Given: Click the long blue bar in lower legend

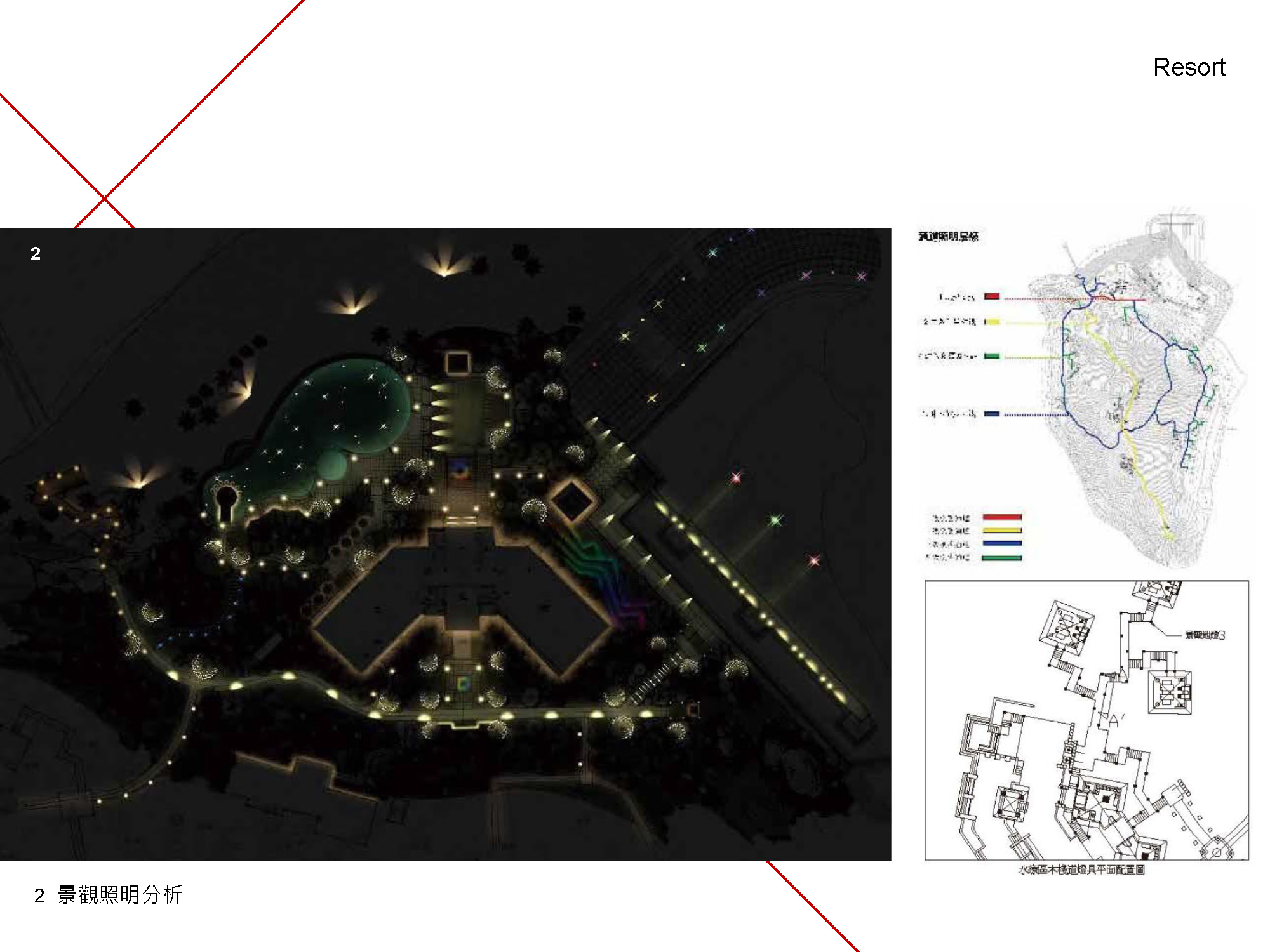Looking at the screenshot, I should [1002, 544].
